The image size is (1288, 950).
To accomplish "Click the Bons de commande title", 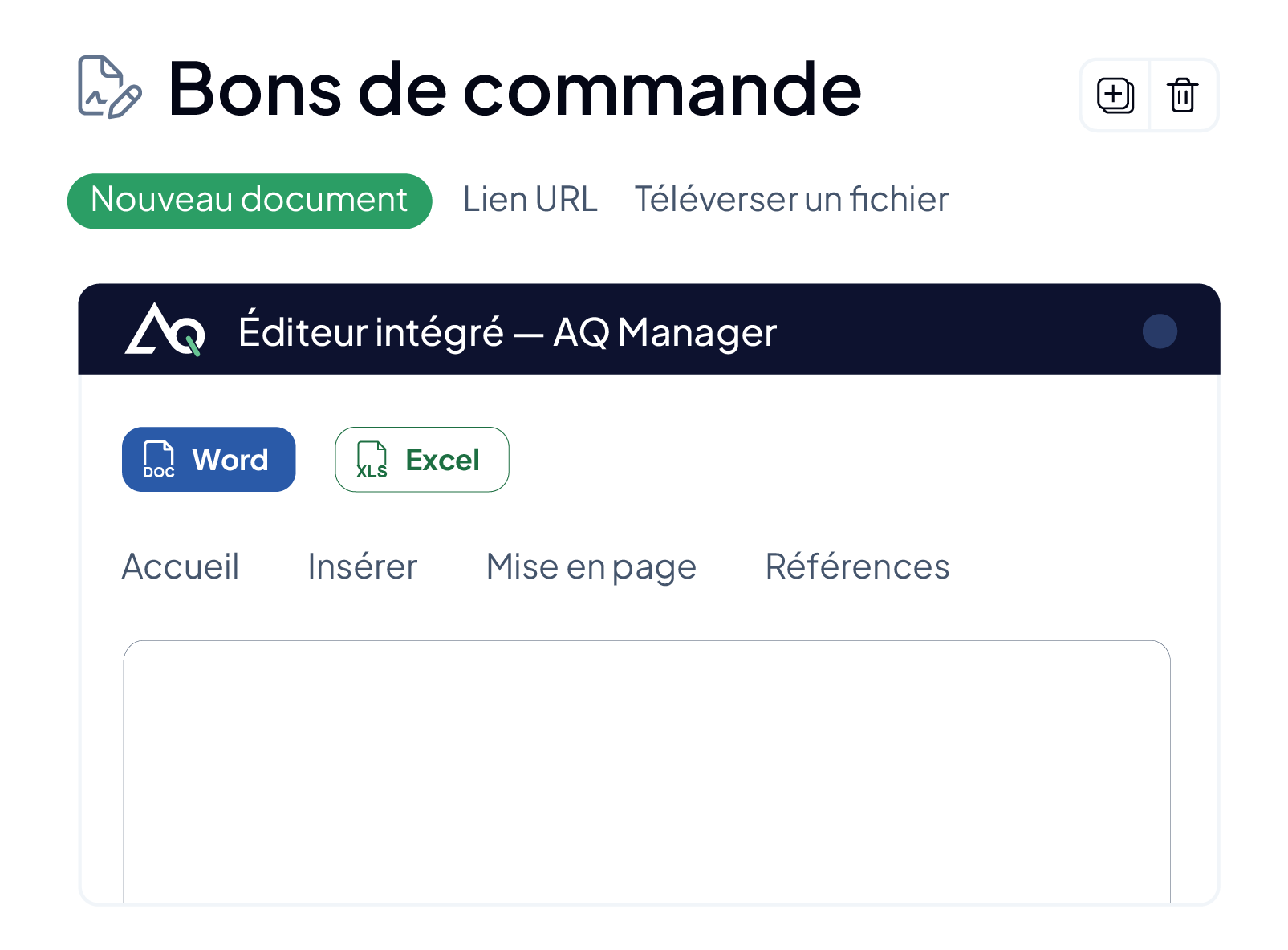I will click(514, 89).
